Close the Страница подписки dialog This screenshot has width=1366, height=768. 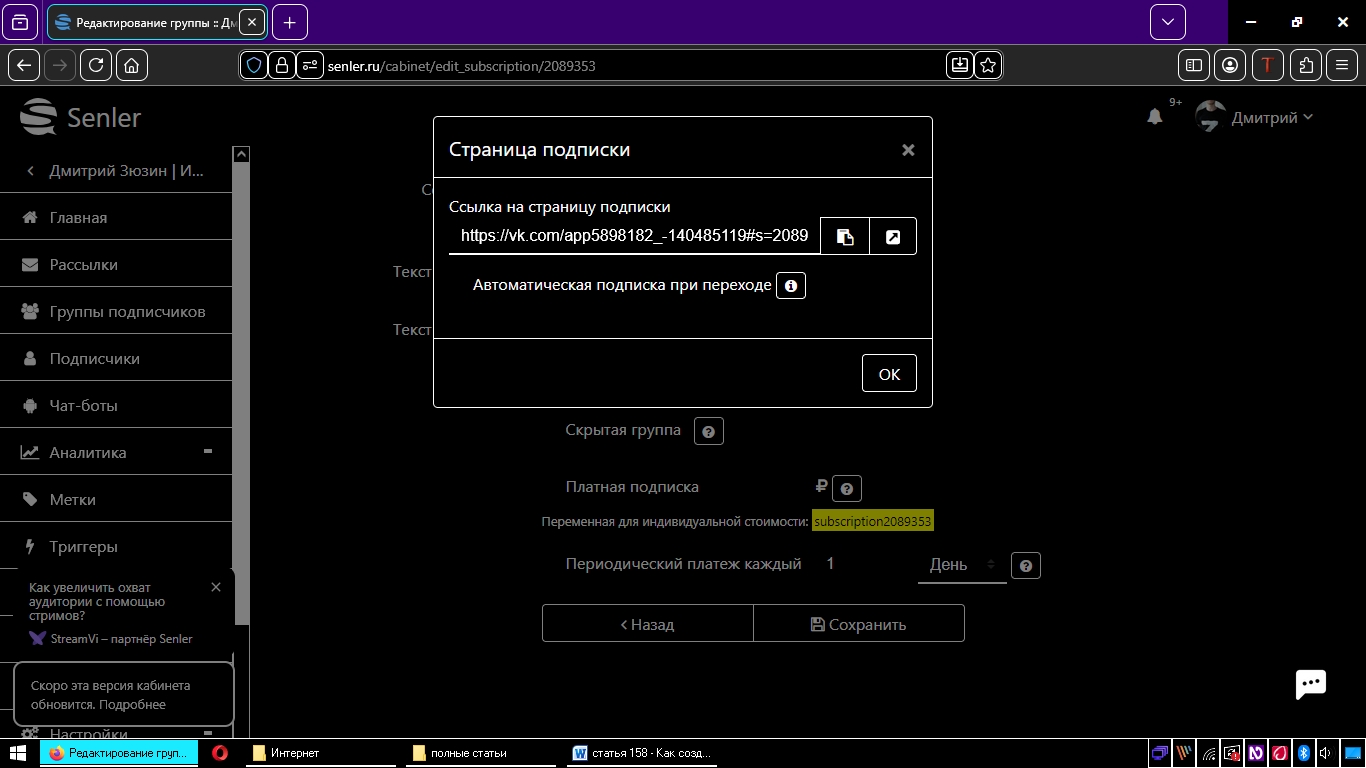tap(908, 150)
